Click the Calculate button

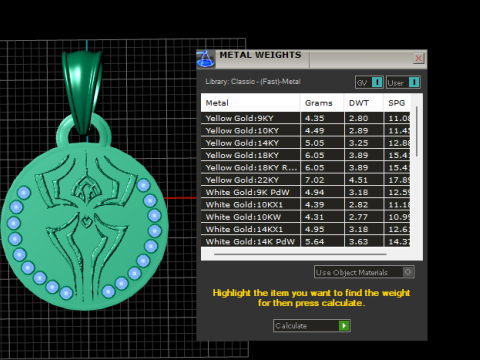click(311, 326)
